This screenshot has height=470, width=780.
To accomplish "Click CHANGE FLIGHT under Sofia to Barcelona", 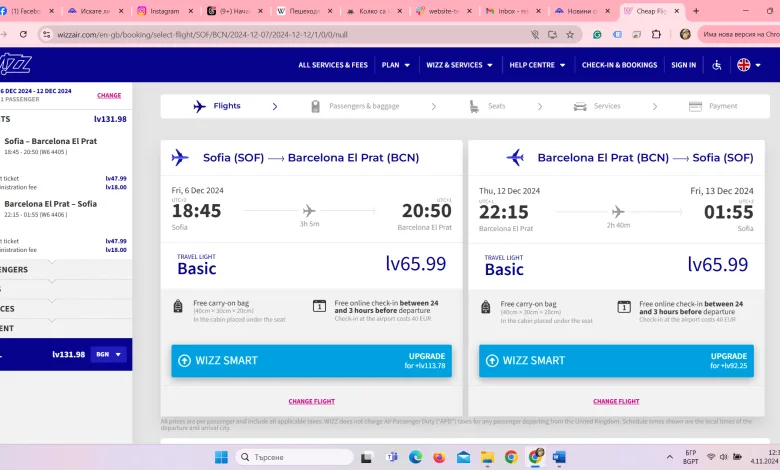I will (311, 401).
